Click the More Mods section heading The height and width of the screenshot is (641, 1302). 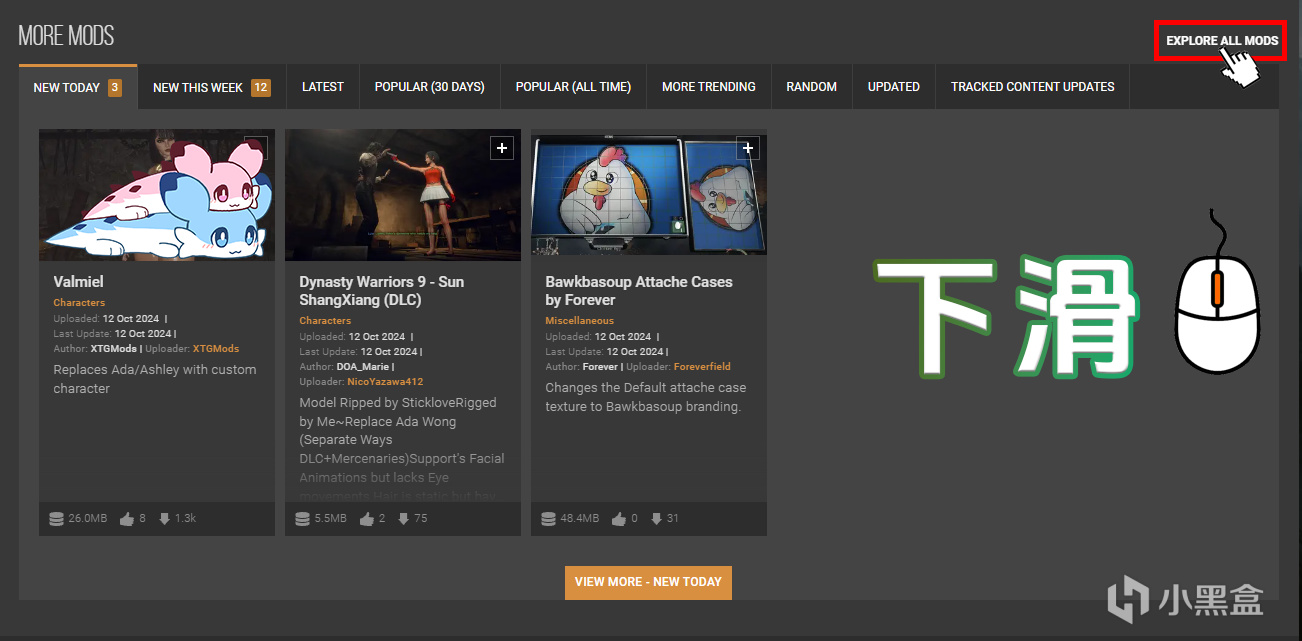pyautogui.click(x=66, y=36)
